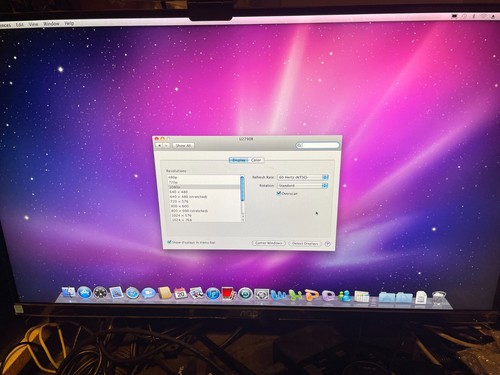Launch Microsoft Entourage from the Dock
Viewport: 500px width, 375px height.
[329, 295]
